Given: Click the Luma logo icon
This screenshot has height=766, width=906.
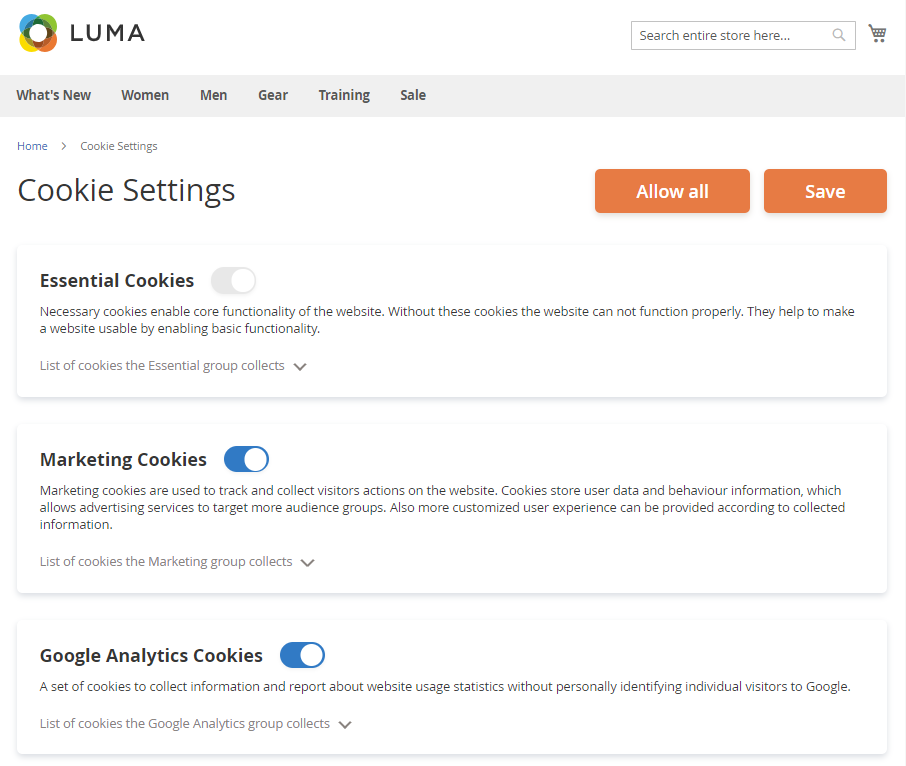Looking at the screenshot, I should click(38, 33).
